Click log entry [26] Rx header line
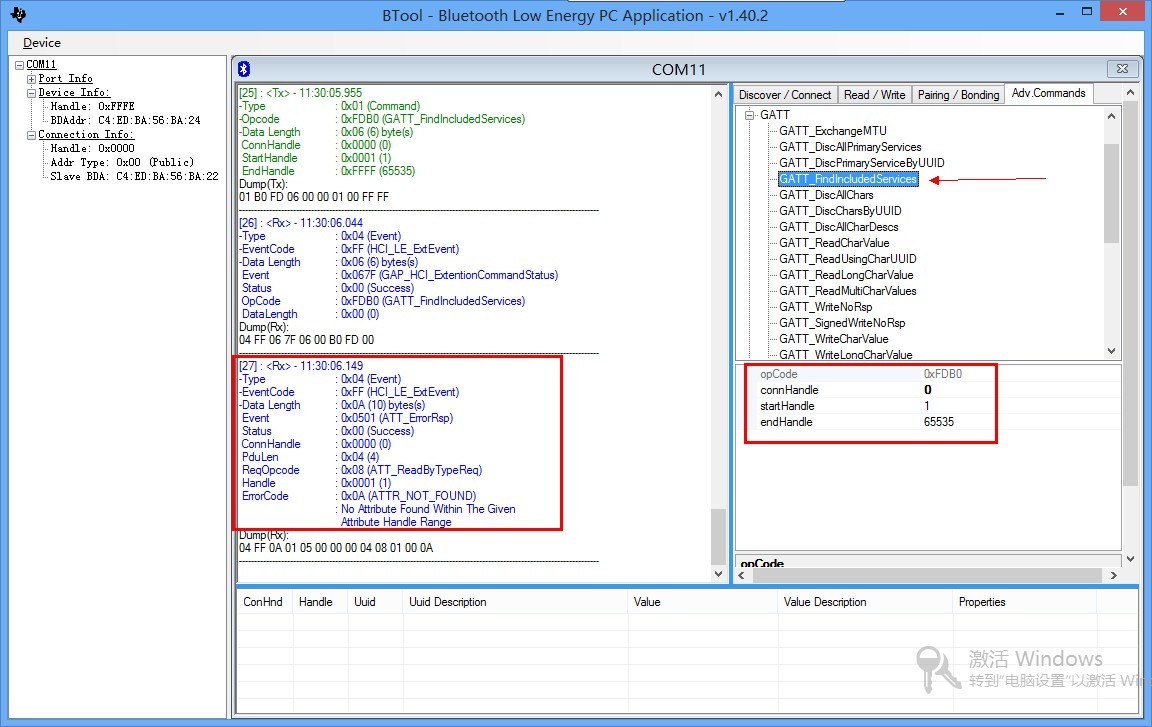 [300, 223]
